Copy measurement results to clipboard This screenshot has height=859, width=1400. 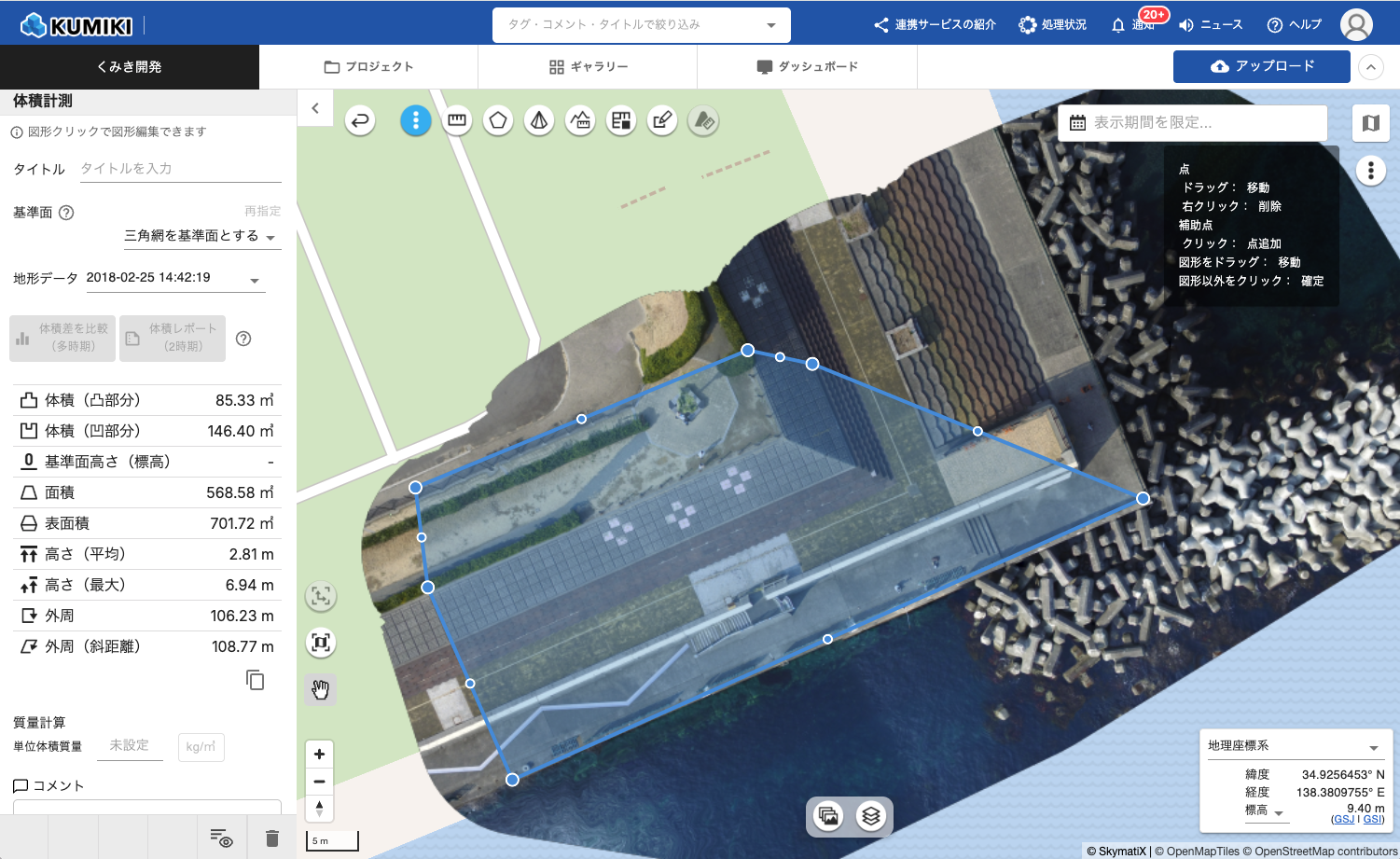[x=255, y=680]
